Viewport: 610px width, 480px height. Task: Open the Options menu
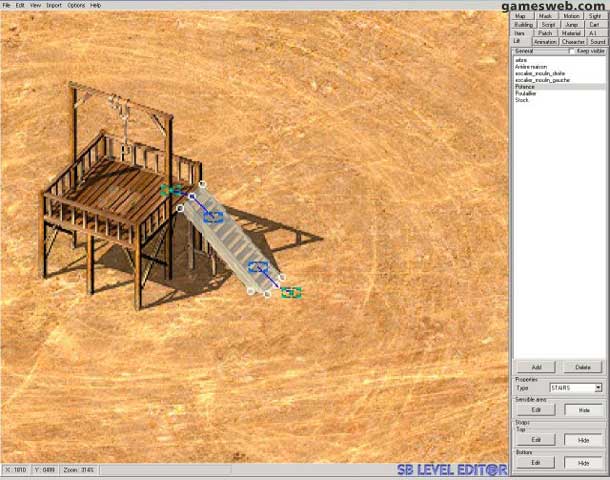tap(76, 5)
